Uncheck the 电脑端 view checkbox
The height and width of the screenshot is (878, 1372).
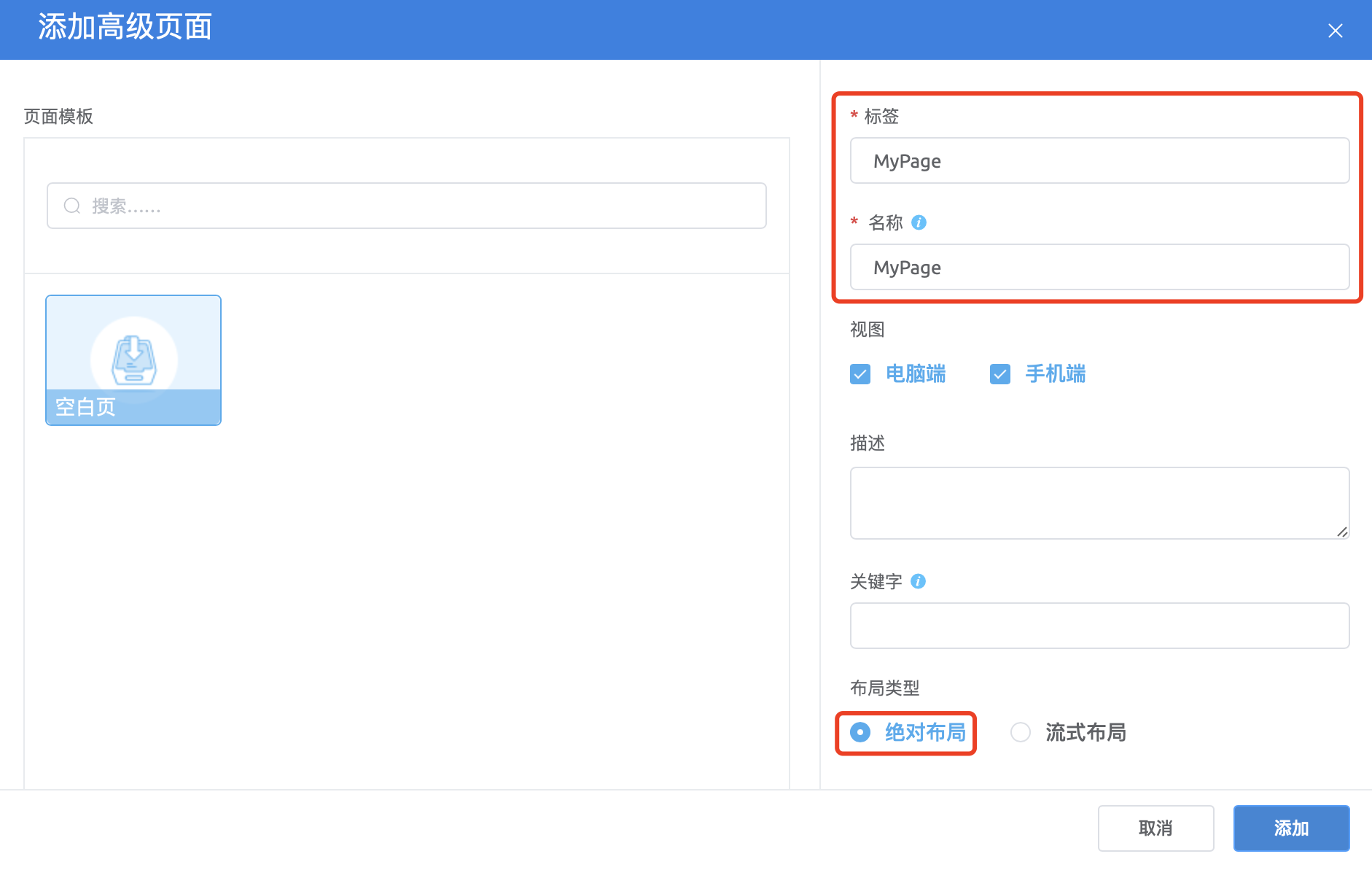pos(860,374)
